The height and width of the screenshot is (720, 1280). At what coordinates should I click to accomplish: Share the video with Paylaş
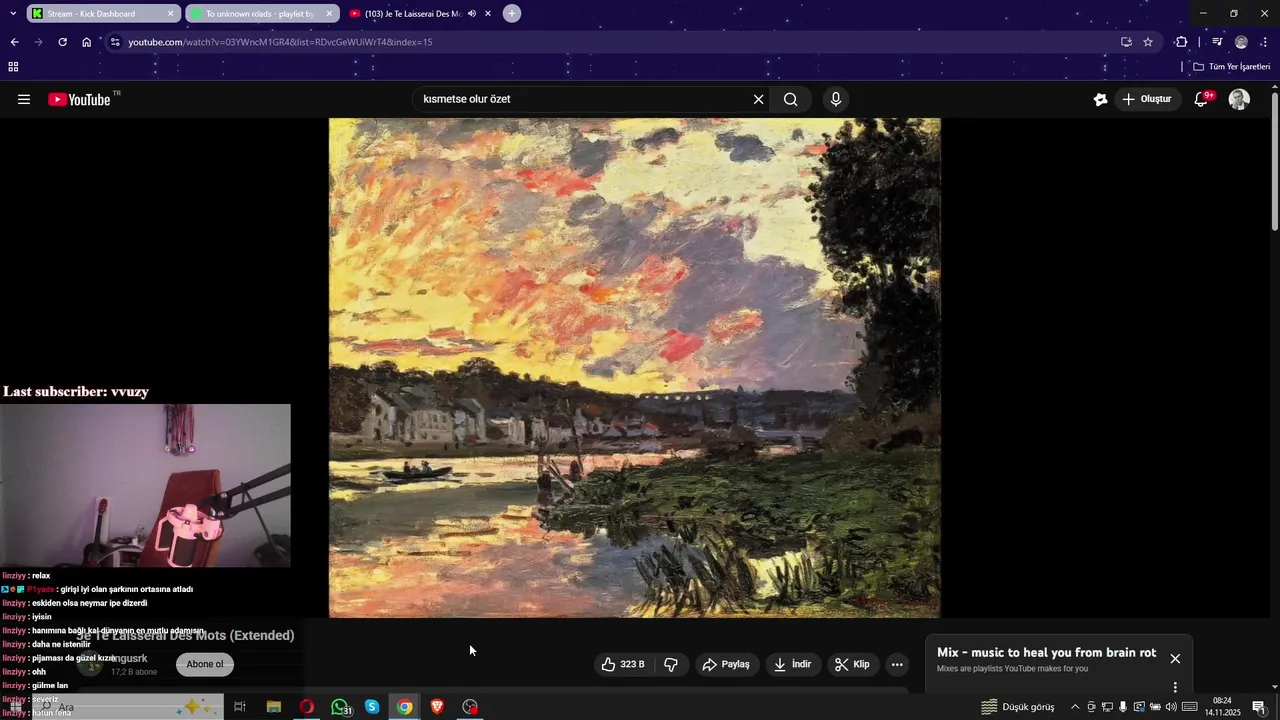[x=726, y=664]
